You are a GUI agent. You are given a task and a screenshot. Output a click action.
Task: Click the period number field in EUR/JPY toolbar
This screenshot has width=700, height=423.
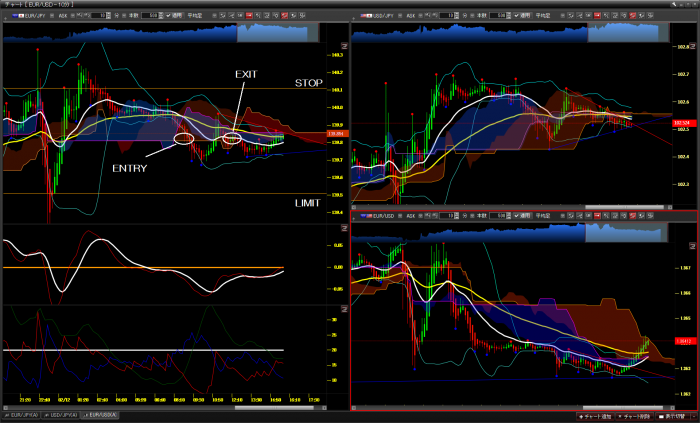(98, 16)
